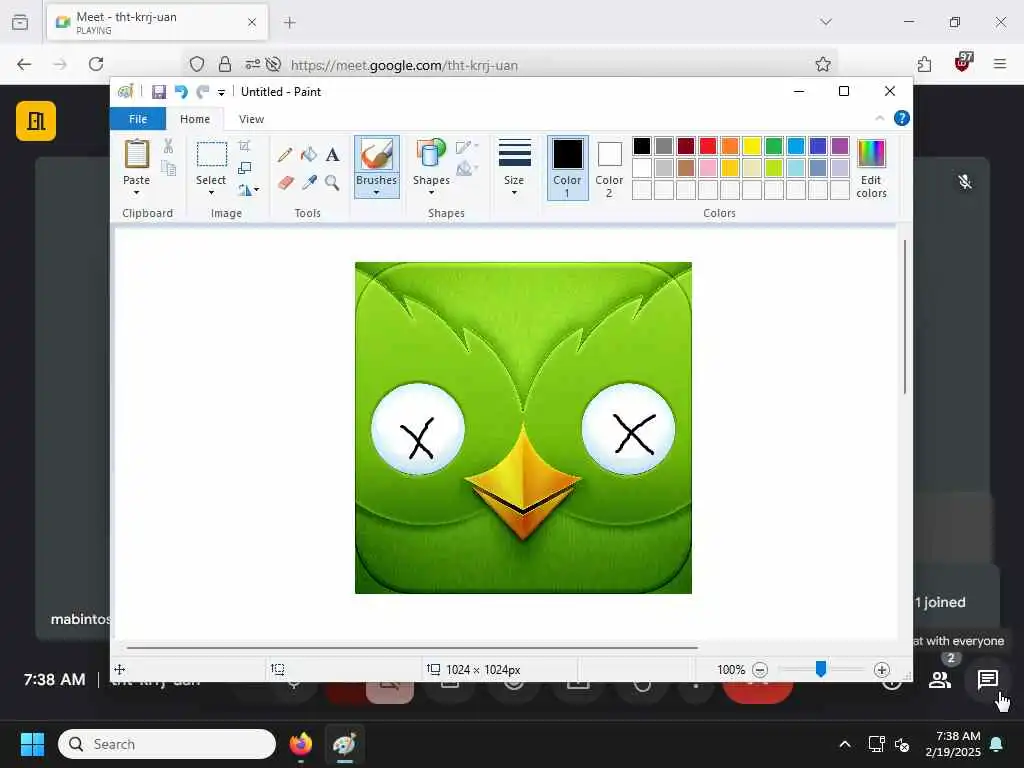Click the Shapes gallery icon
This screenshot has height=768, width=1024.
(x=431, y=155)
